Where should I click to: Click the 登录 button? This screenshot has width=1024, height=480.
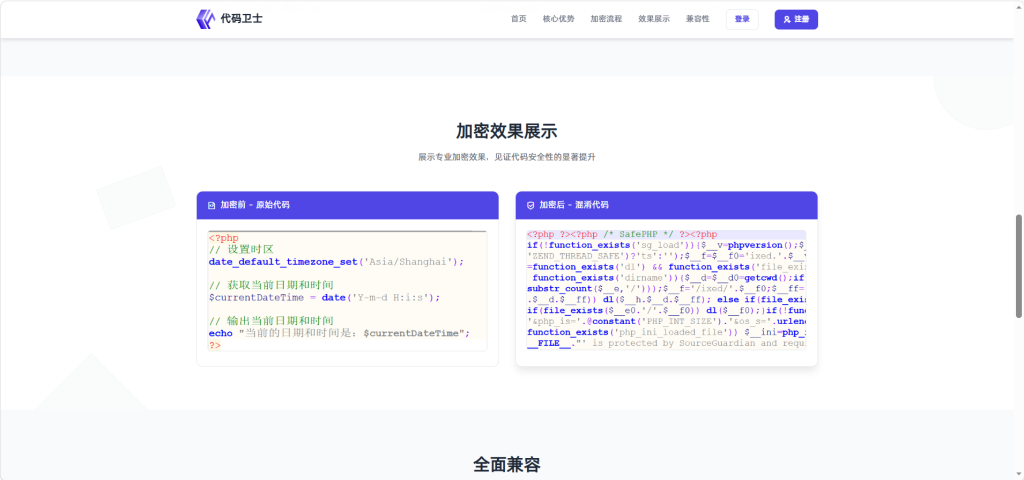point(742,19)
